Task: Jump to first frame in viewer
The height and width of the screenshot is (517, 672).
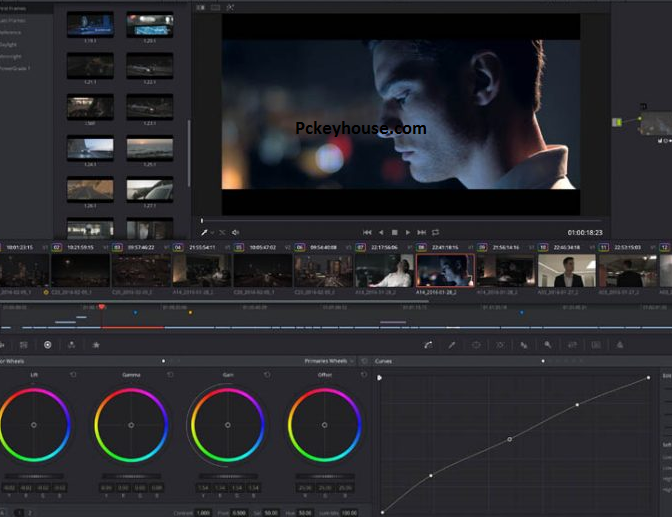Action: click(x=367, y=232)
